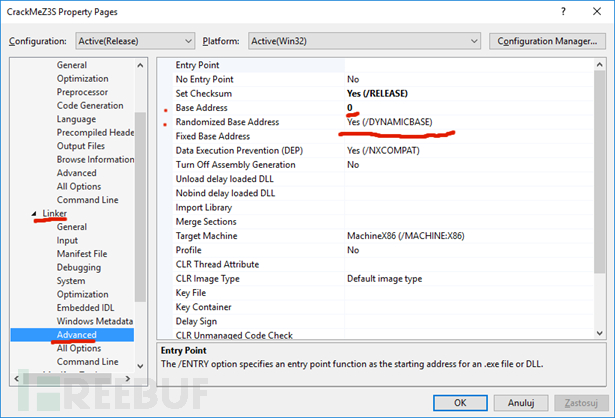Select the Fixed Base Address row
615x418 pixels.
(x=383, y=136)
